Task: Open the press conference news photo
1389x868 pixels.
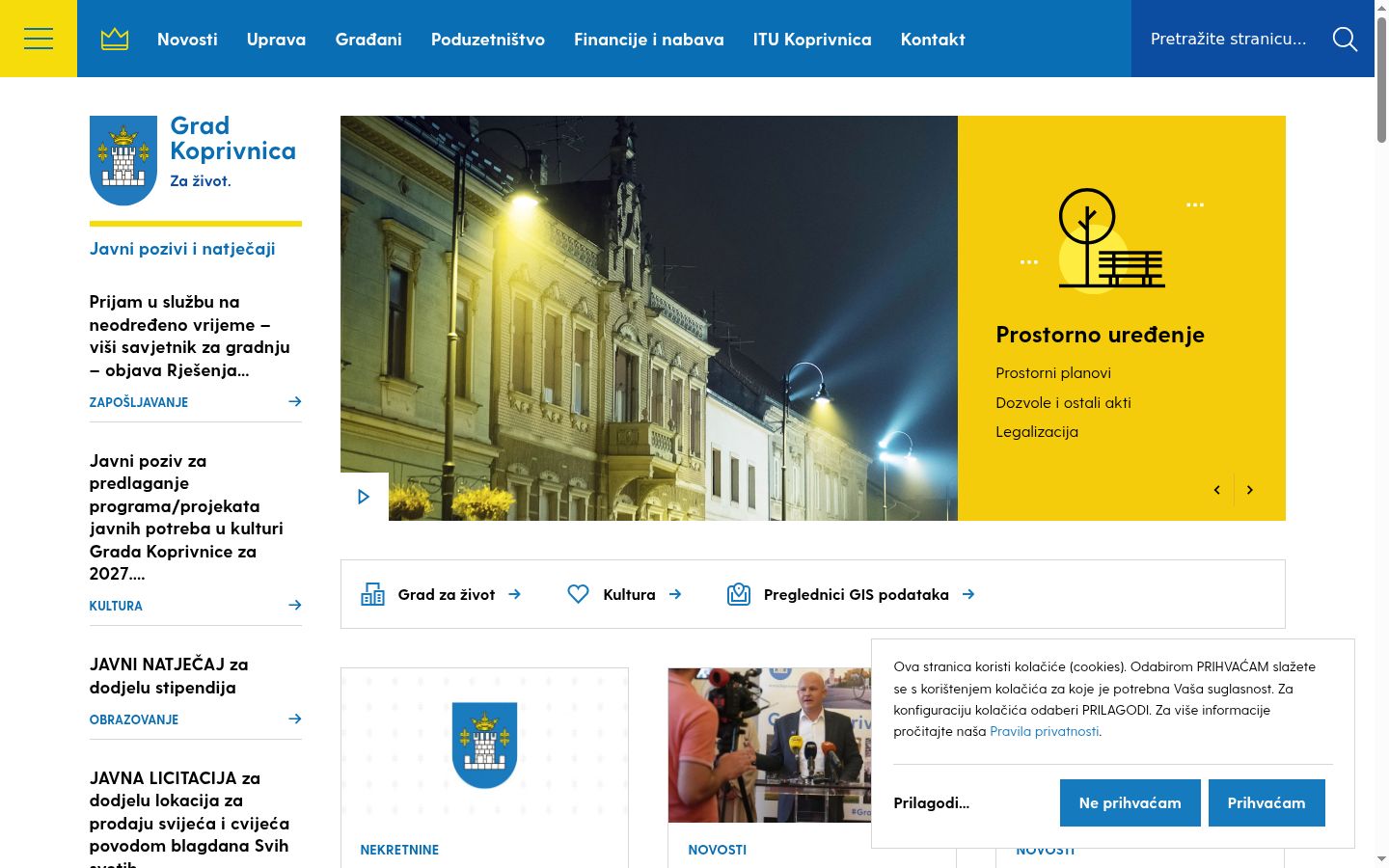Action: [770, 746]
